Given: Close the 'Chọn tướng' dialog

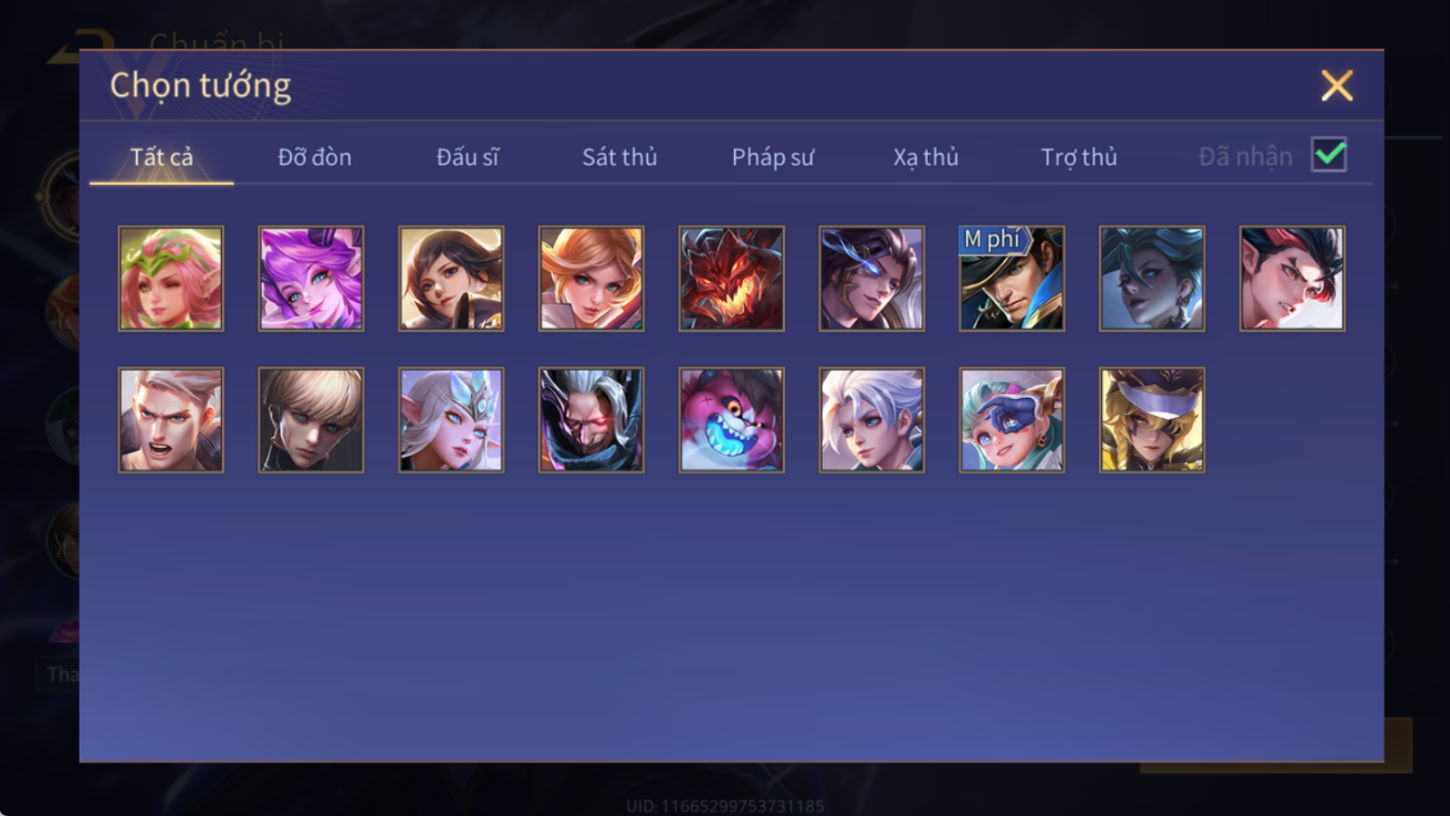Looking at the screenshot, I should [x=1337, y=86].
